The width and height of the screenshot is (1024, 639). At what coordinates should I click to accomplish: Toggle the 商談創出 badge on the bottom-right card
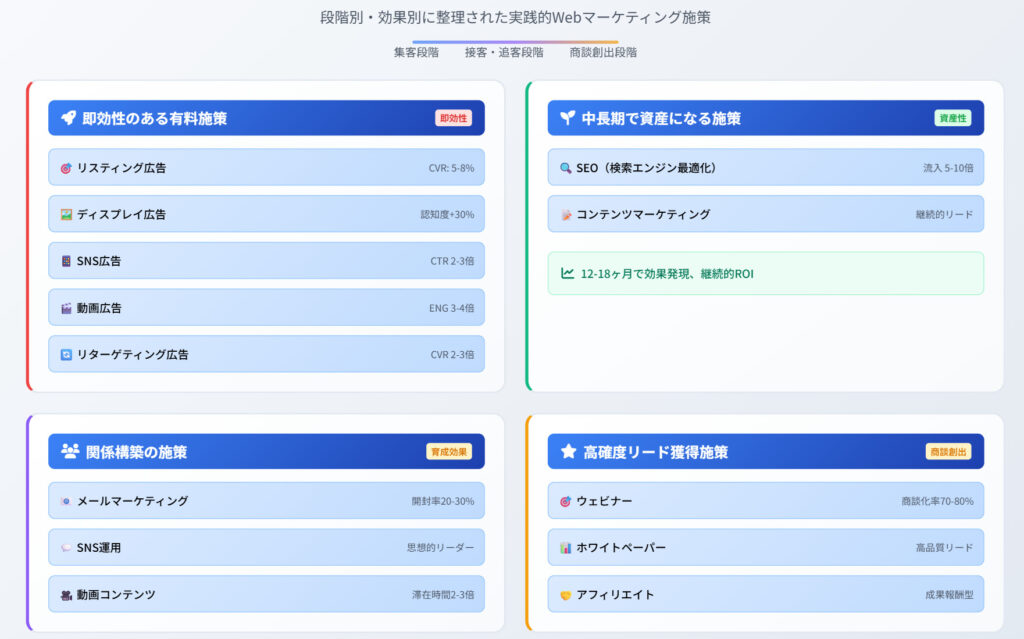click(x=951, y=451)
